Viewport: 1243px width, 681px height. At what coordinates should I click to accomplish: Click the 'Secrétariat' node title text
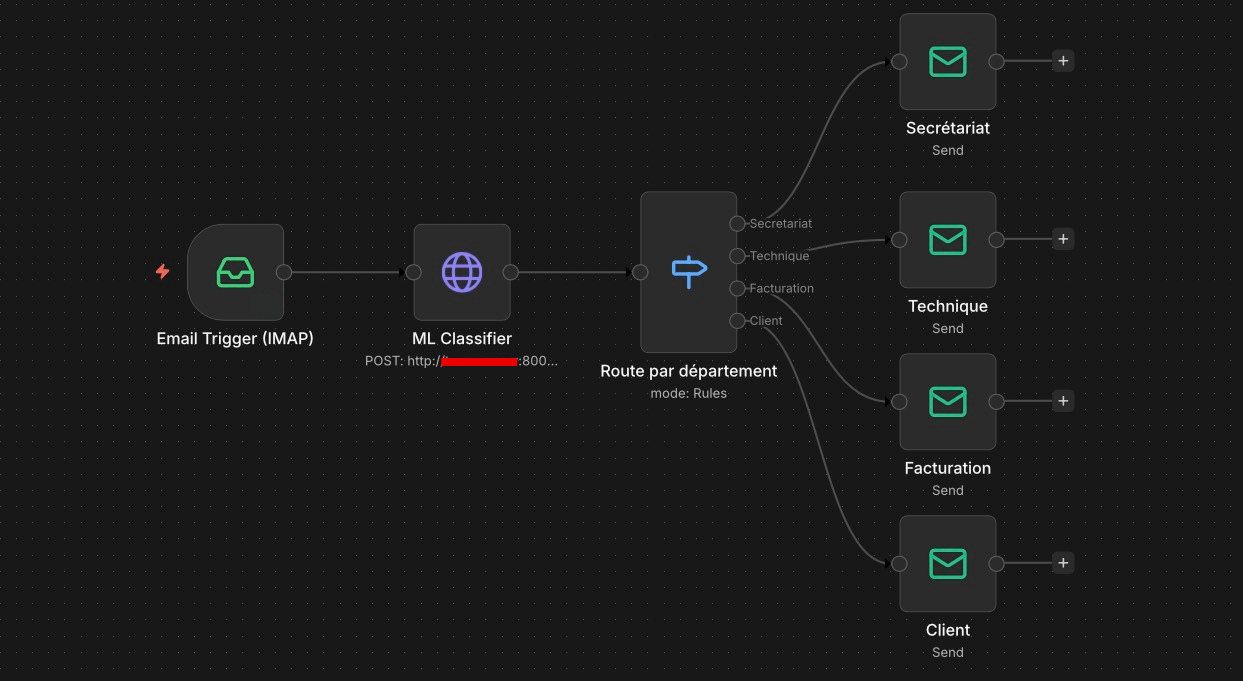point(948,128)
